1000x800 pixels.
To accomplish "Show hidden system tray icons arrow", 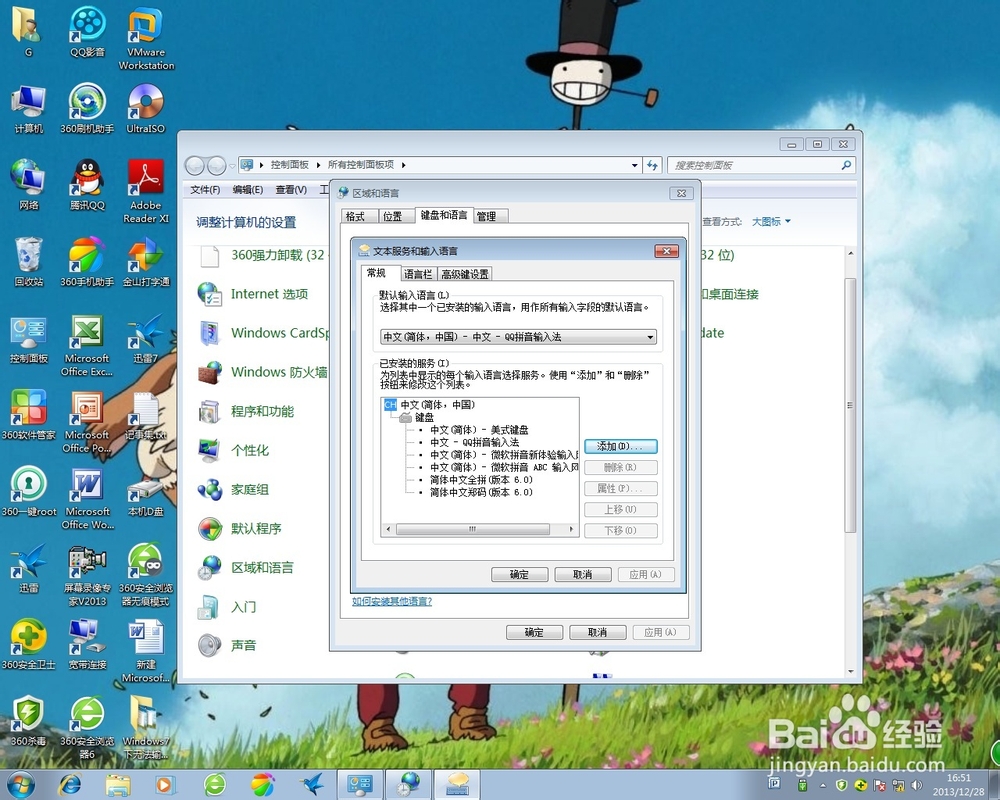I will coord(823,785).
